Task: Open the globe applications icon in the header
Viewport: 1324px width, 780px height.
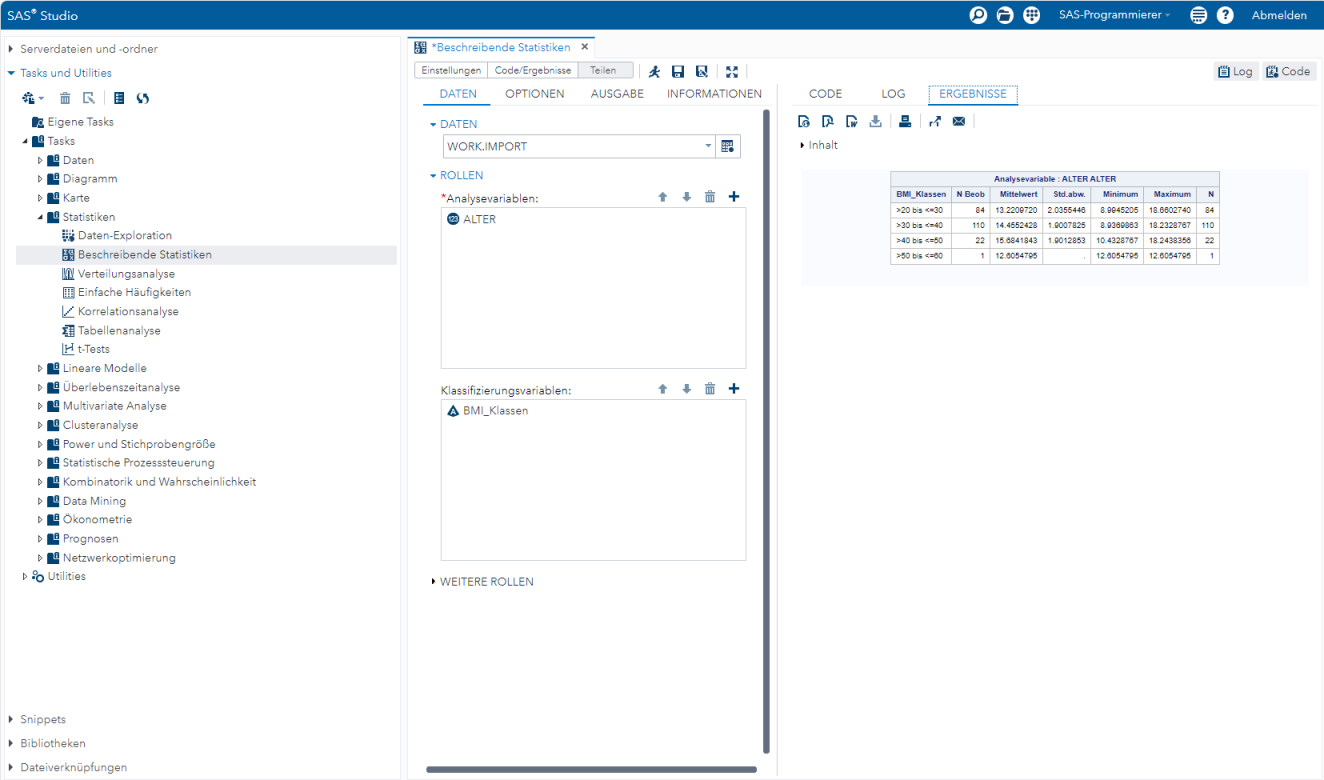Action: (x=1032, y=15)
